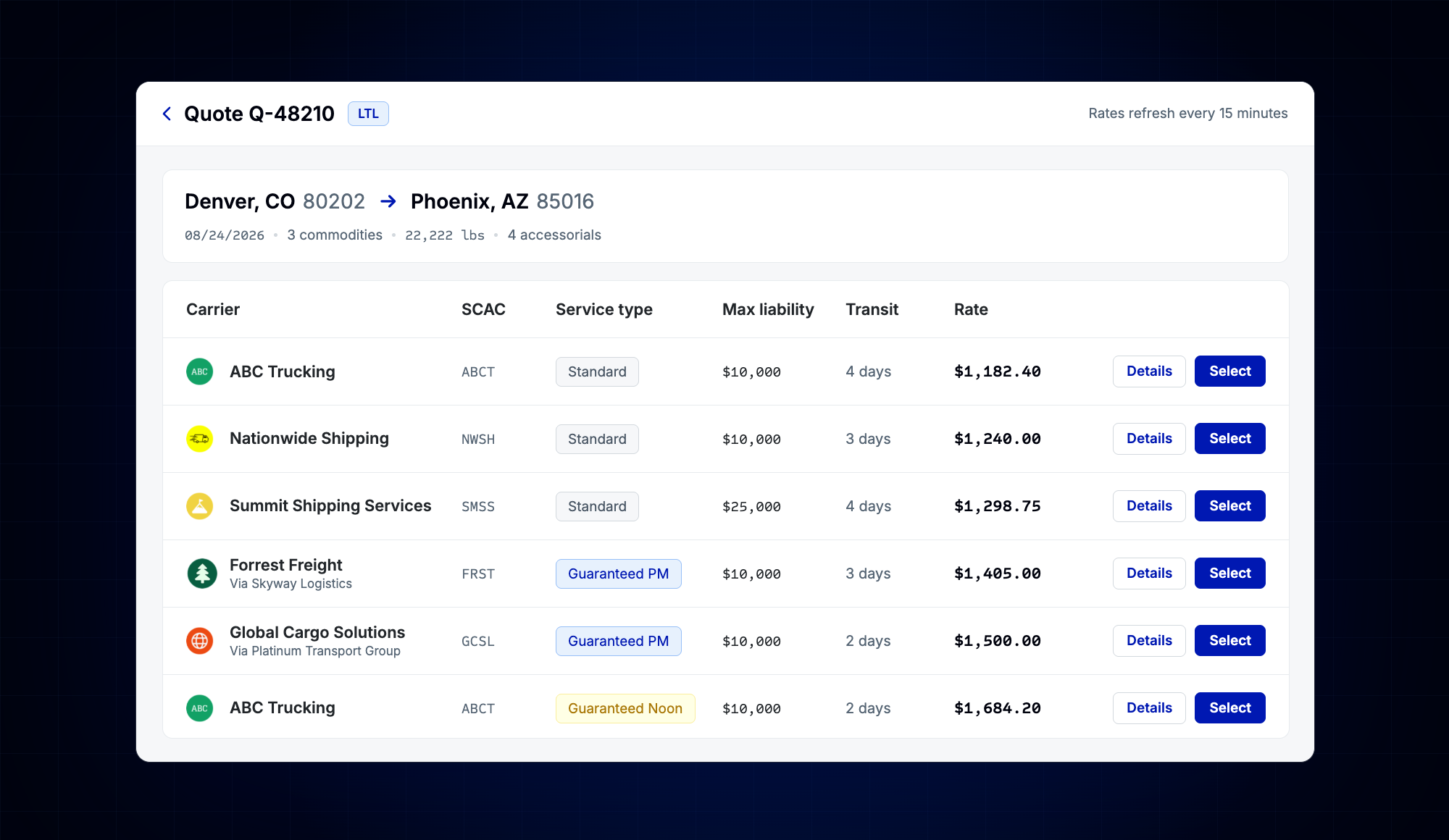Image resolution: width=1449 pixels, height=840 pixels.
Task: Click the '3 commodities' summary text
Action: (x=335, y=235)
